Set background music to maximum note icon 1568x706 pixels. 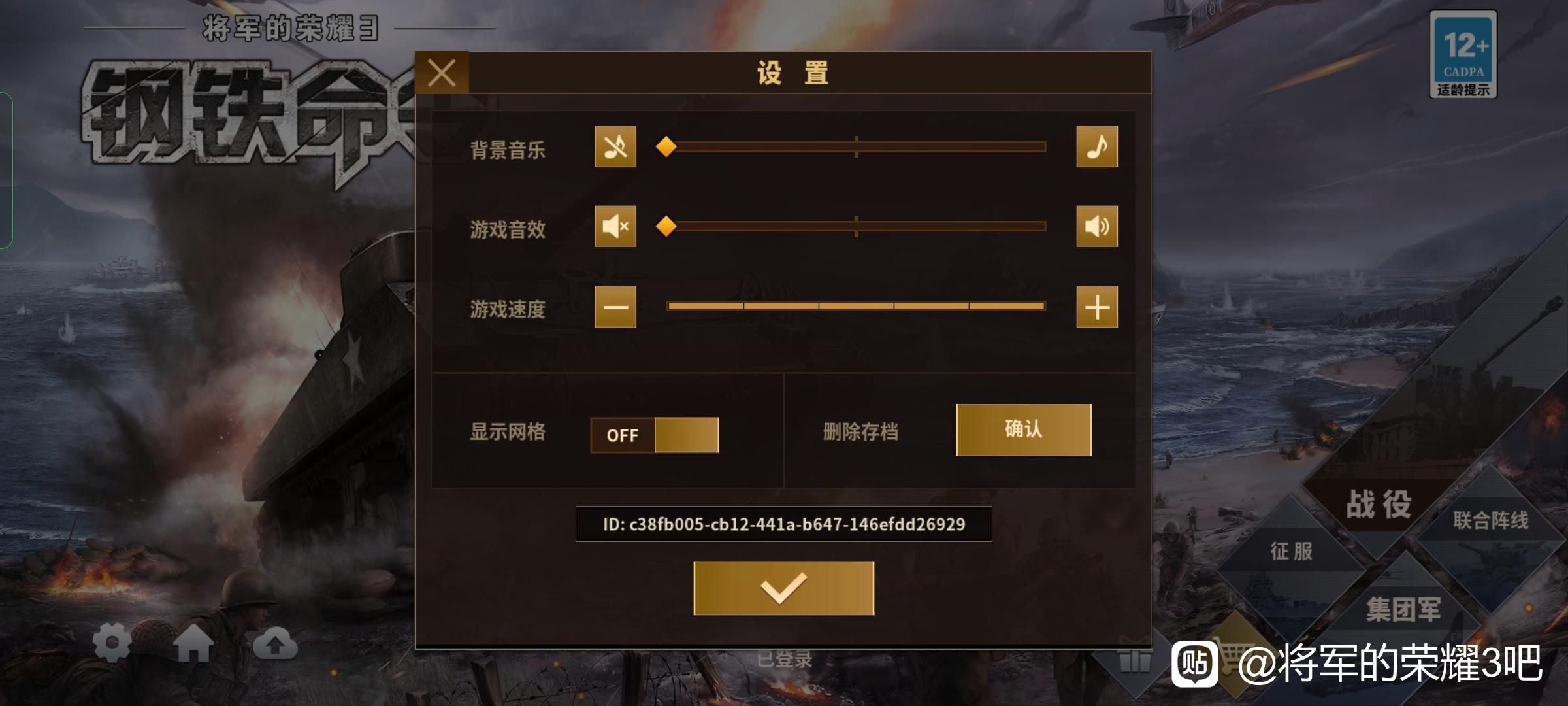pos(1097,147)
